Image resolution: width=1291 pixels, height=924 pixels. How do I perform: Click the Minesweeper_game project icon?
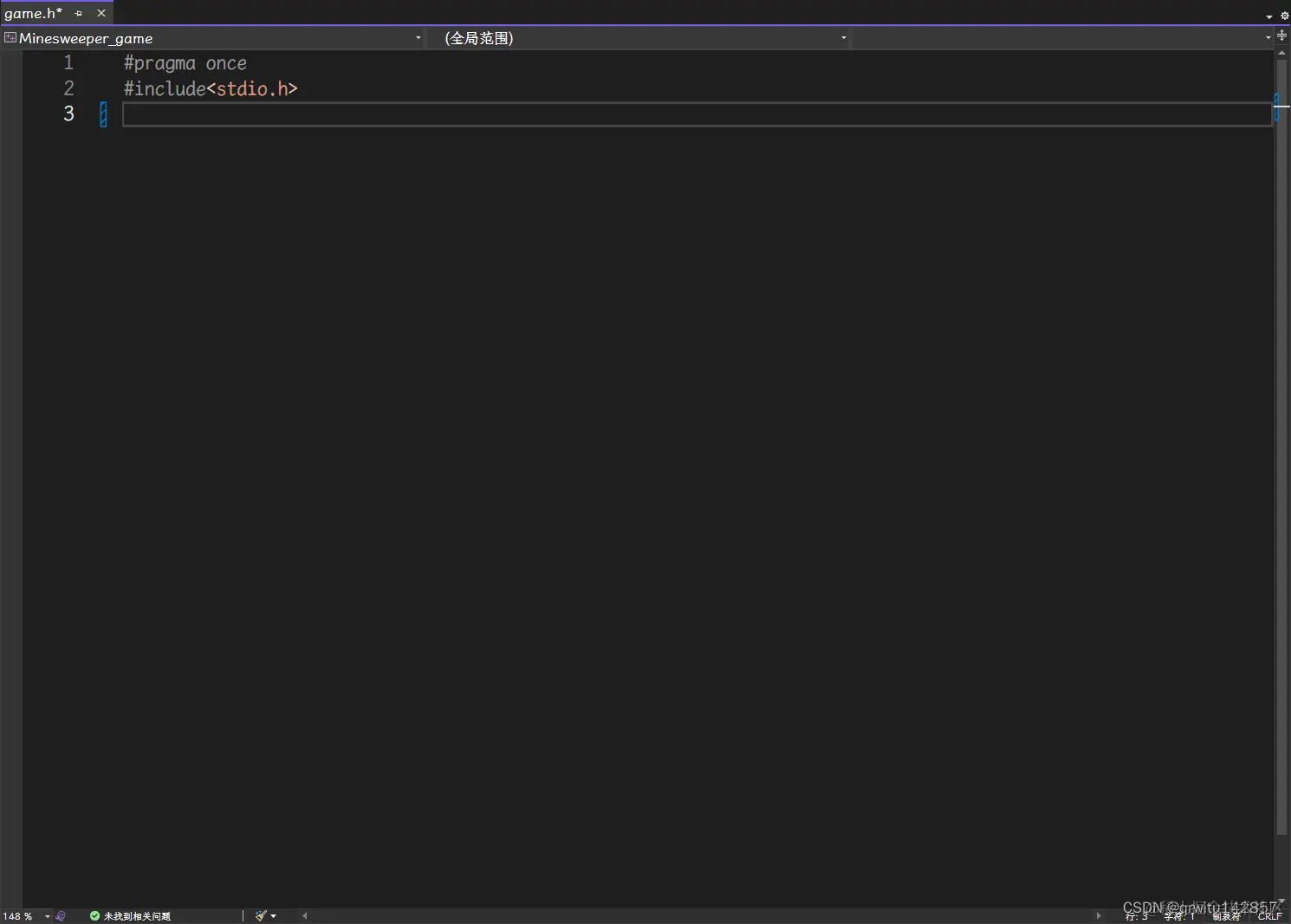click(10, 37)
